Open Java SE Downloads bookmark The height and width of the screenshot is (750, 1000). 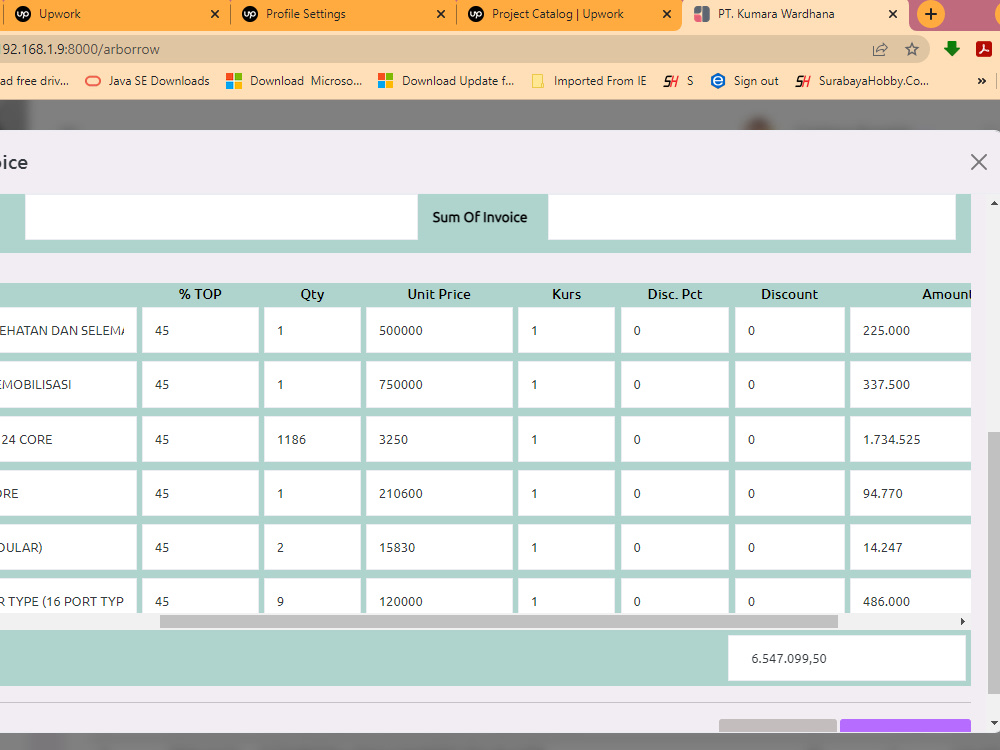coord(147,81)
